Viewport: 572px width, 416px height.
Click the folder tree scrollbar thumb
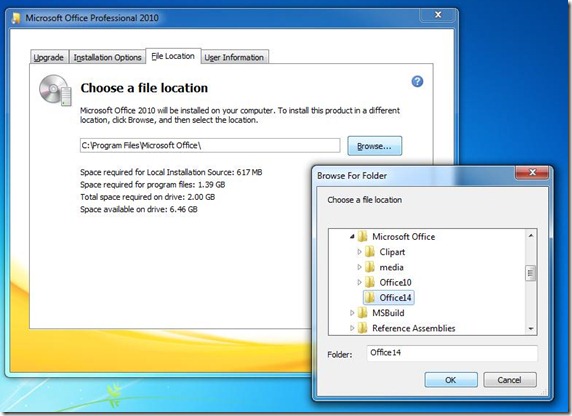[x=531, y=273]
